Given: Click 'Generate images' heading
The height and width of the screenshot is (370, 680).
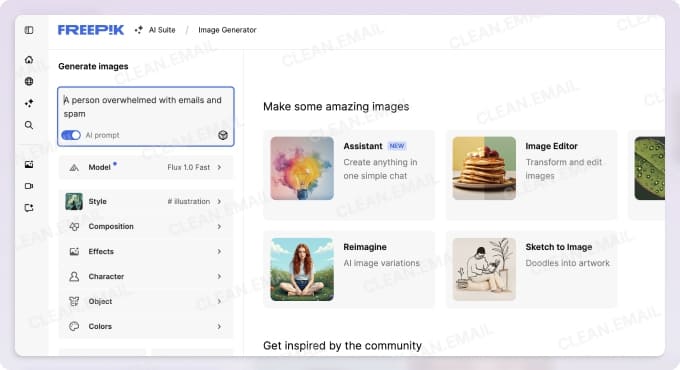Looking at the screenshot, I should pos(93,66).
